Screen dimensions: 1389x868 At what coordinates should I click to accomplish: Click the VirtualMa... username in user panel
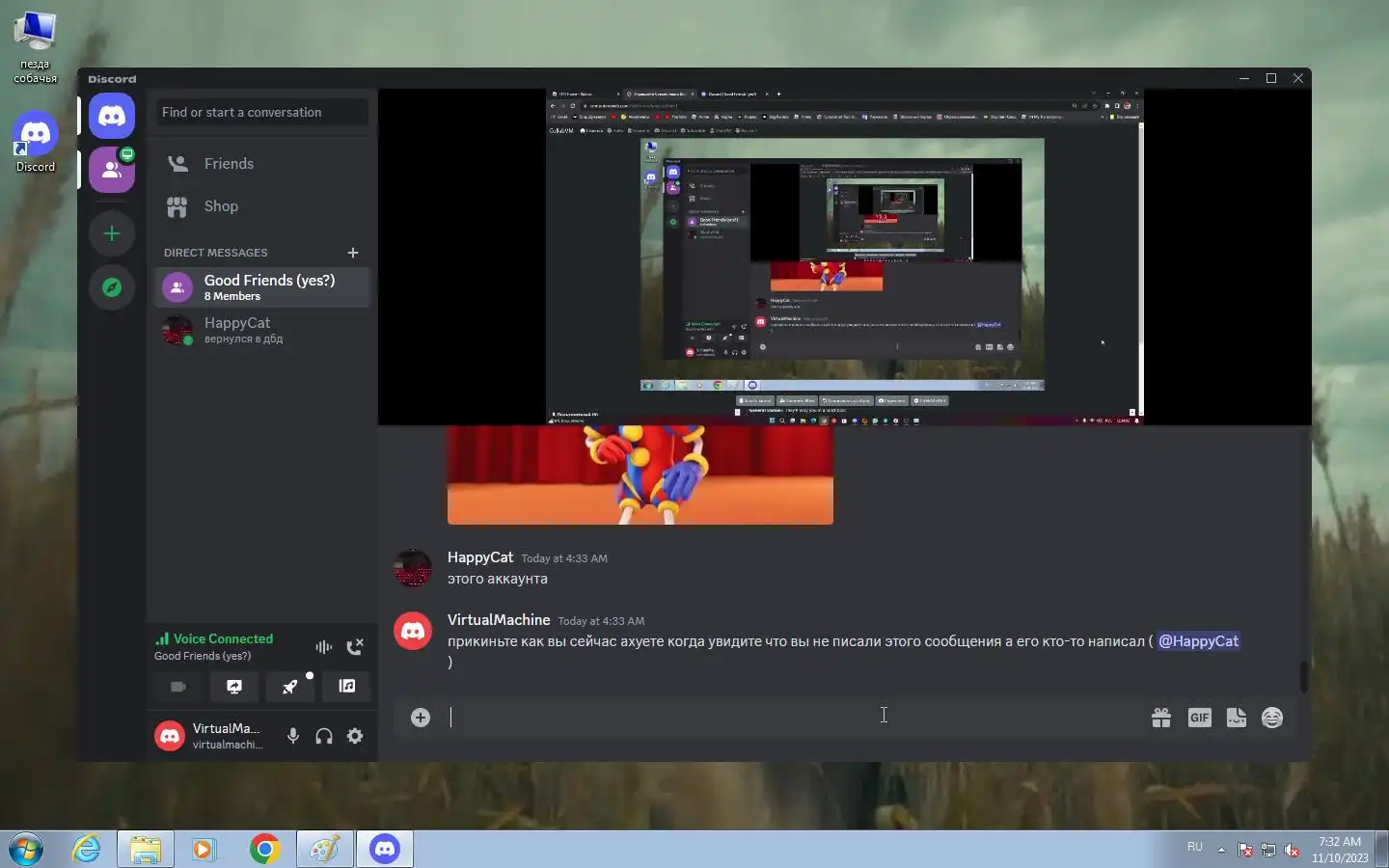(x=226, y=728)
